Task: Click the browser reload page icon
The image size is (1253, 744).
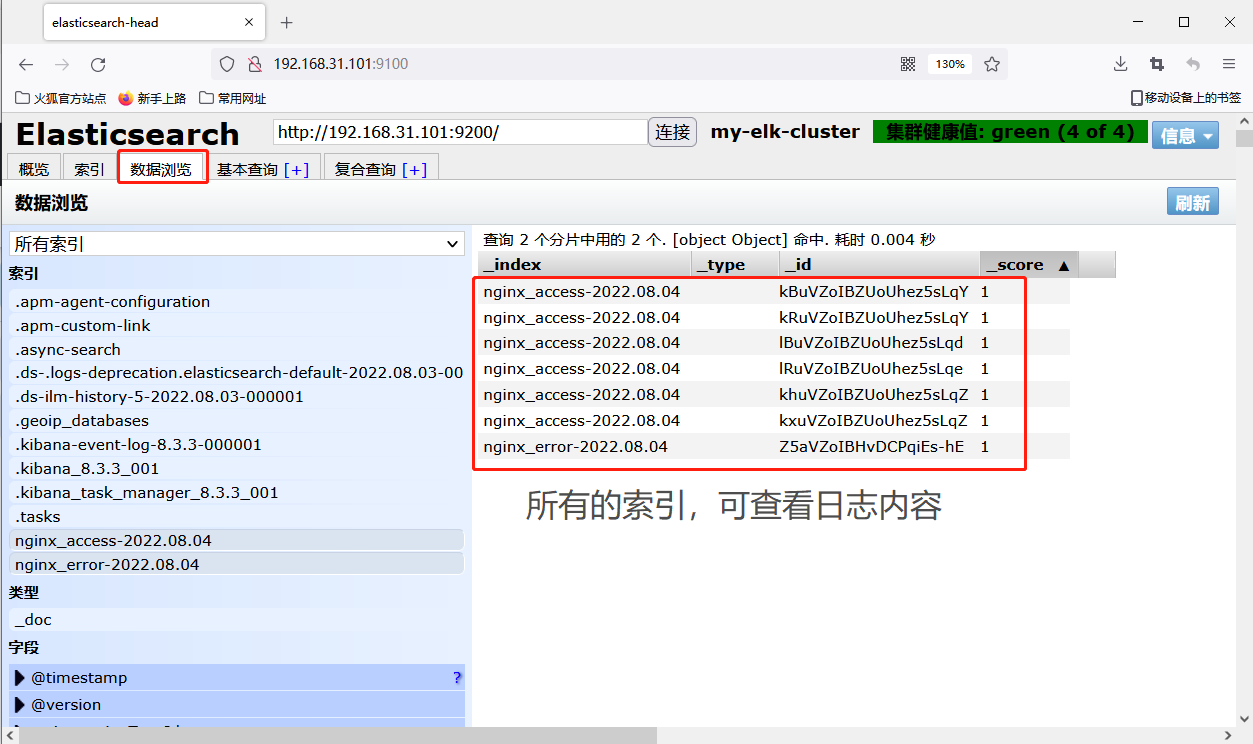Action: click(x=98, y=64)
